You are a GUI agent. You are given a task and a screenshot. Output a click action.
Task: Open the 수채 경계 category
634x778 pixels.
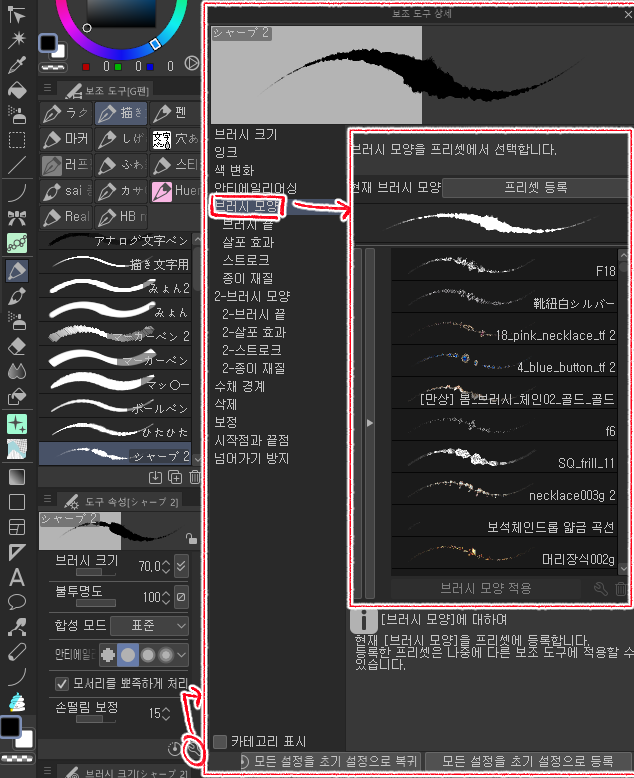[x=240, y=386]
